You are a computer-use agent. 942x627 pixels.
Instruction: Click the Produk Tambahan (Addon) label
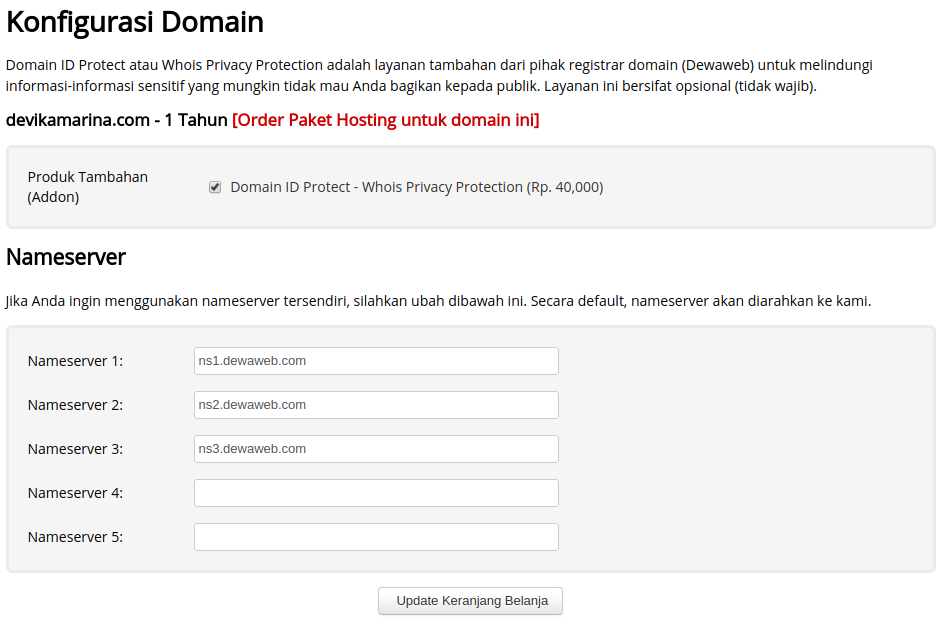coord(87,187)
